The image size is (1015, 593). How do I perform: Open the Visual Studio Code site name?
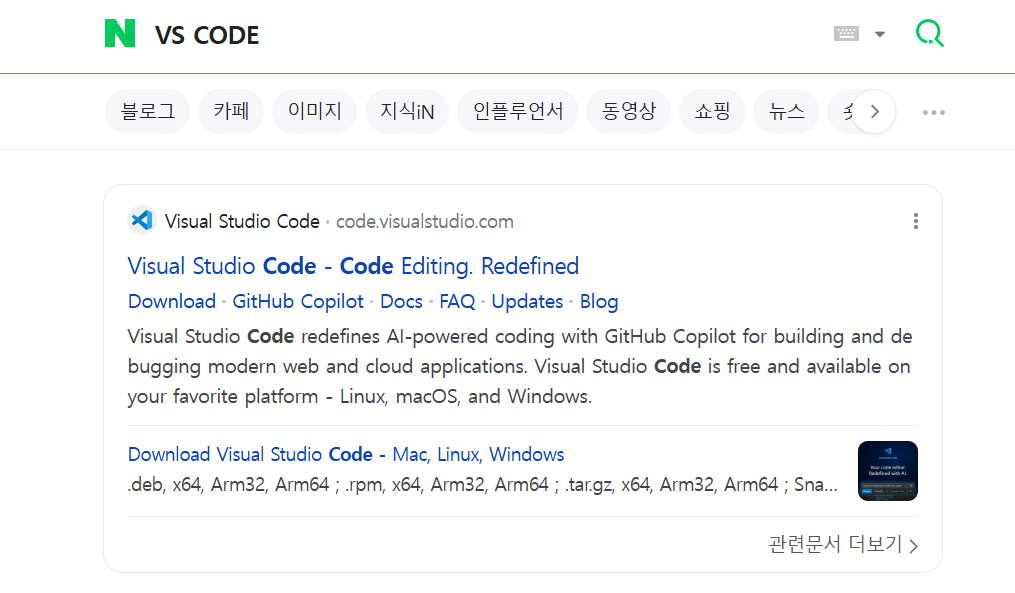242,221
